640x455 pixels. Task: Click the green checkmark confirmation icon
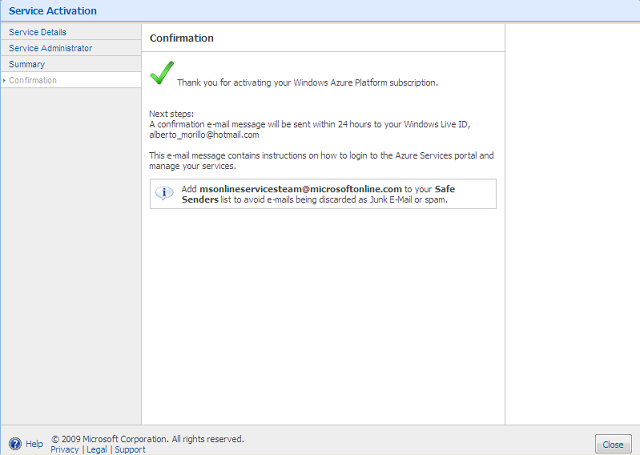[162, 73]
